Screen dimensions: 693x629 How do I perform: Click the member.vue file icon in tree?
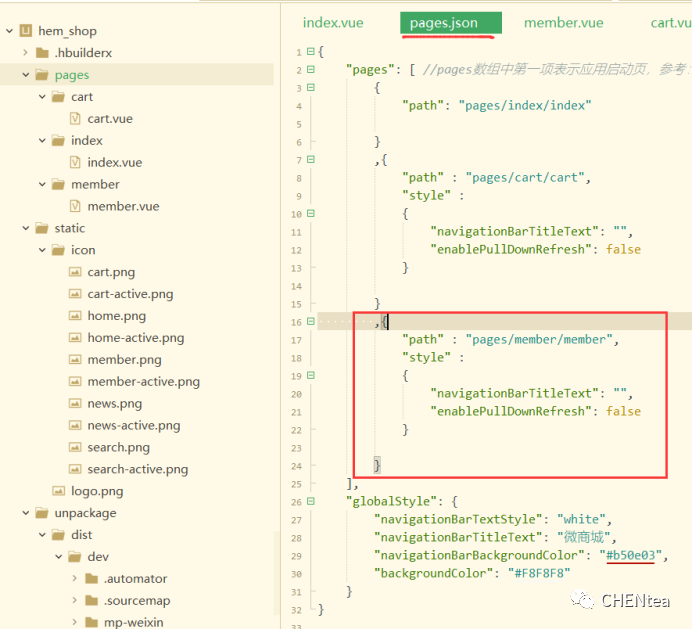pyautogui.click(x=75, y=207)
